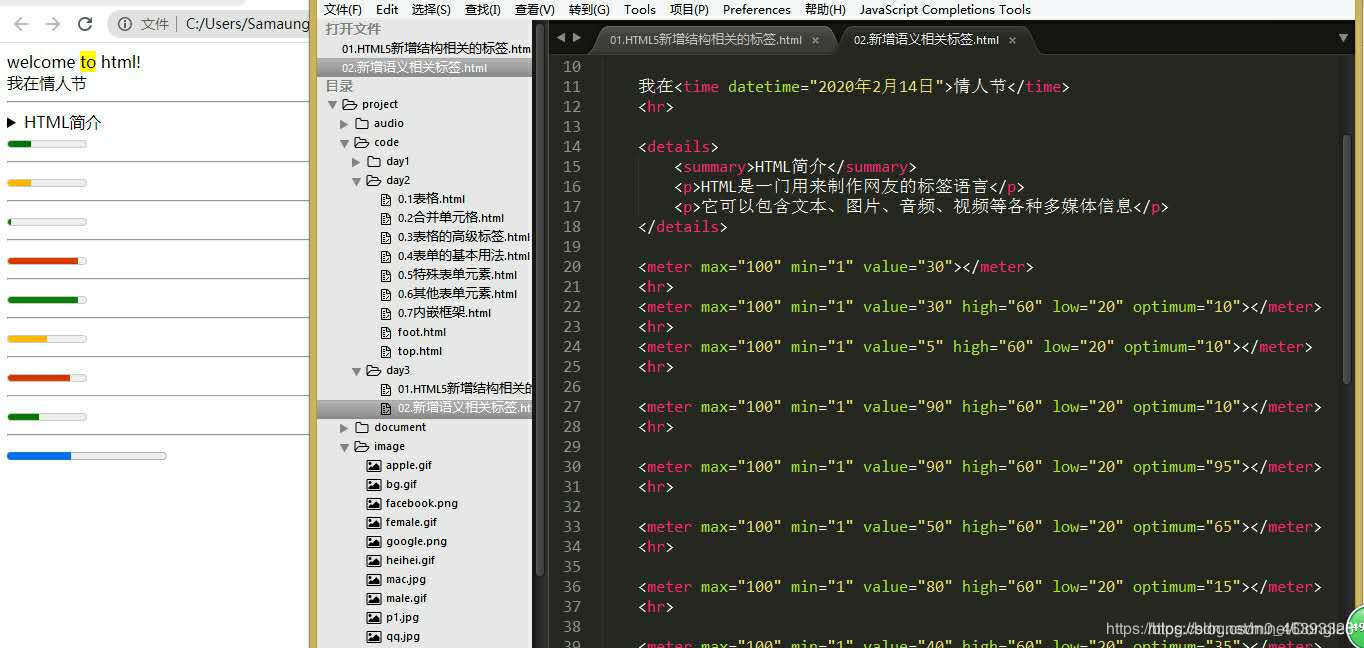This screenshot has width=1364, height=648.
Task: Switch to 02.新增语义相关标签.html tab
Action: click(x=926, y=40)
